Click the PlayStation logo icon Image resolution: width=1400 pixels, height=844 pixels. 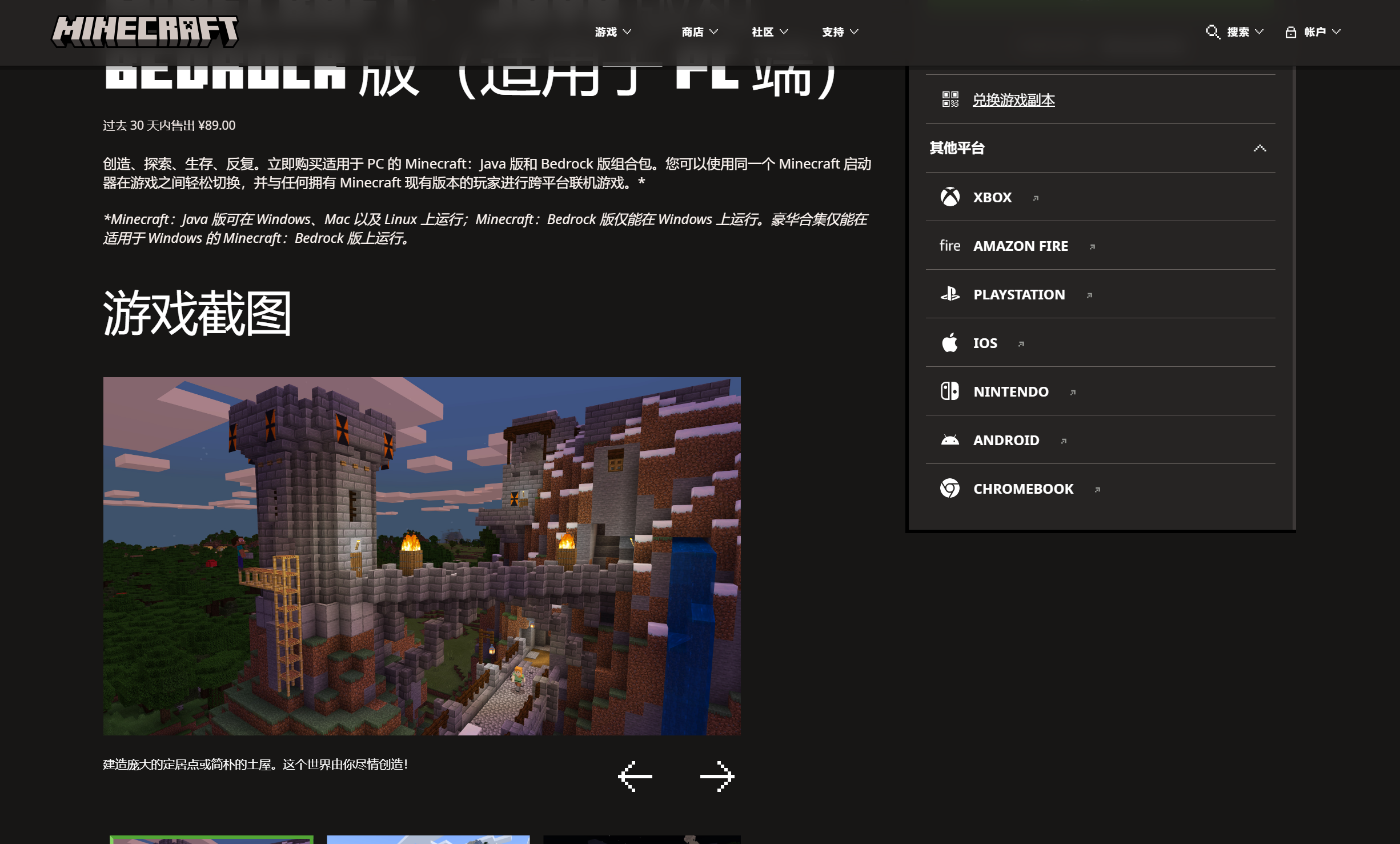(950, 294)
